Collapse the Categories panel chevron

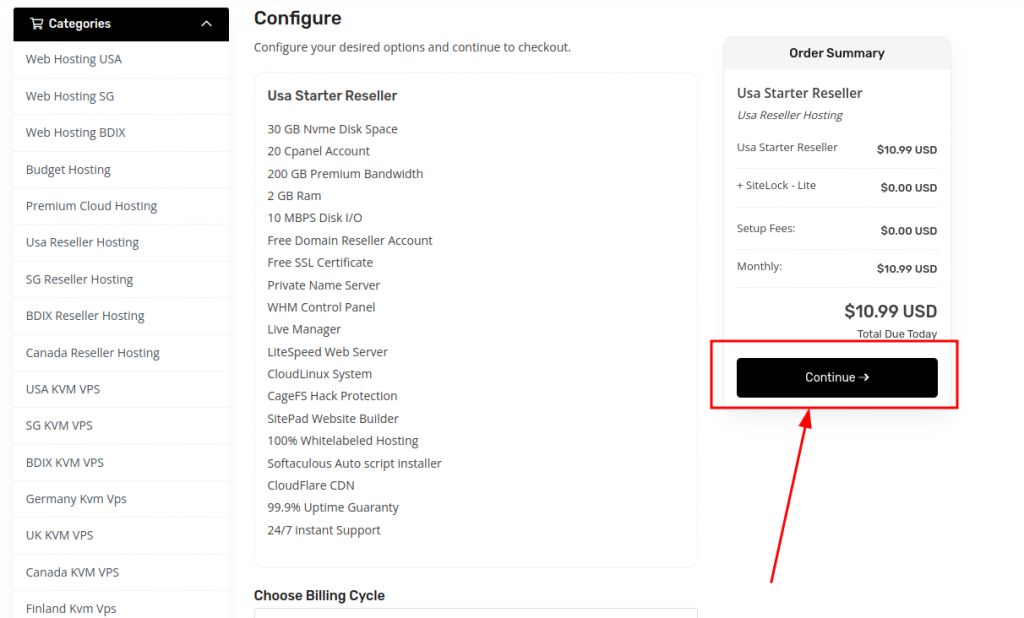(207, 24)
